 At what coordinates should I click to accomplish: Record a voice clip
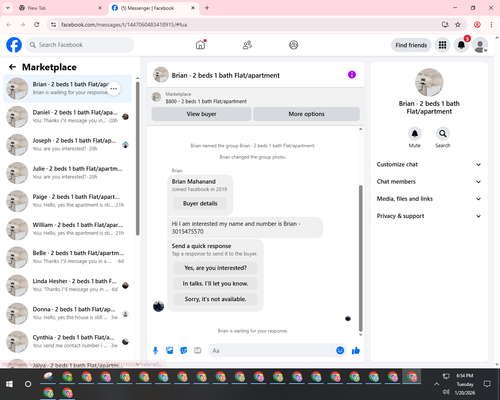point(155,350)
